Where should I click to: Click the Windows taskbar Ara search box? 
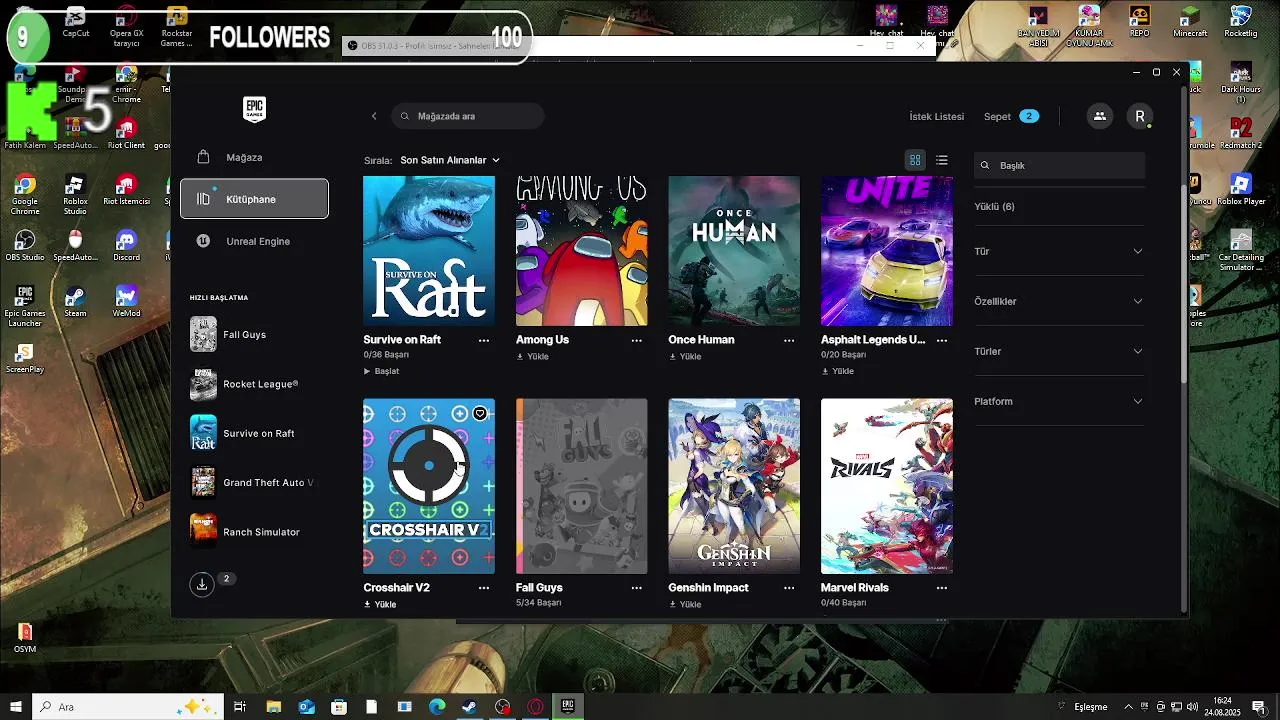tap(130, 706)
